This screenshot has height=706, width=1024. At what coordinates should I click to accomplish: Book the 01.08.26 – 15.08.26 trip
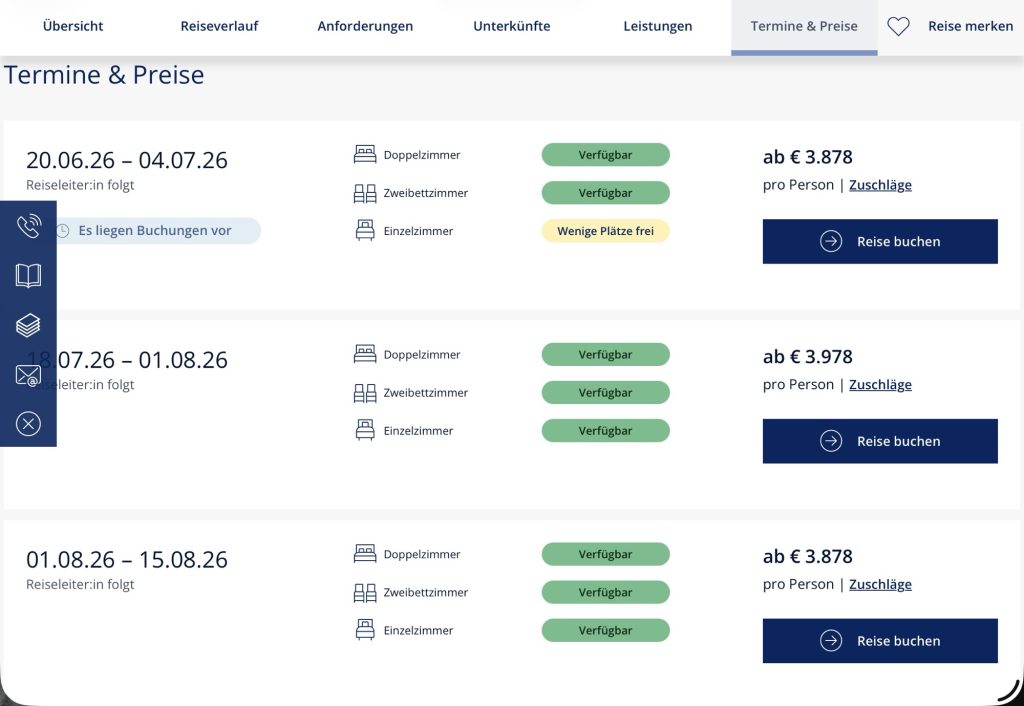point(880,641)
